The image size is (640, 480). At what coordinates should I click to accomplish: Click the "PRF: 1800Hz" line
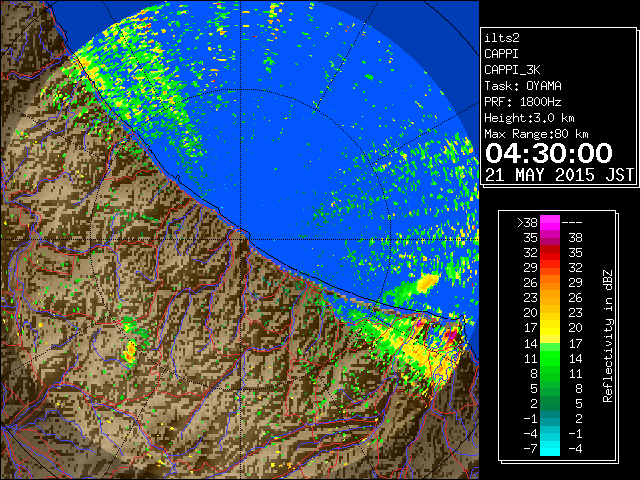coord(523,102)
